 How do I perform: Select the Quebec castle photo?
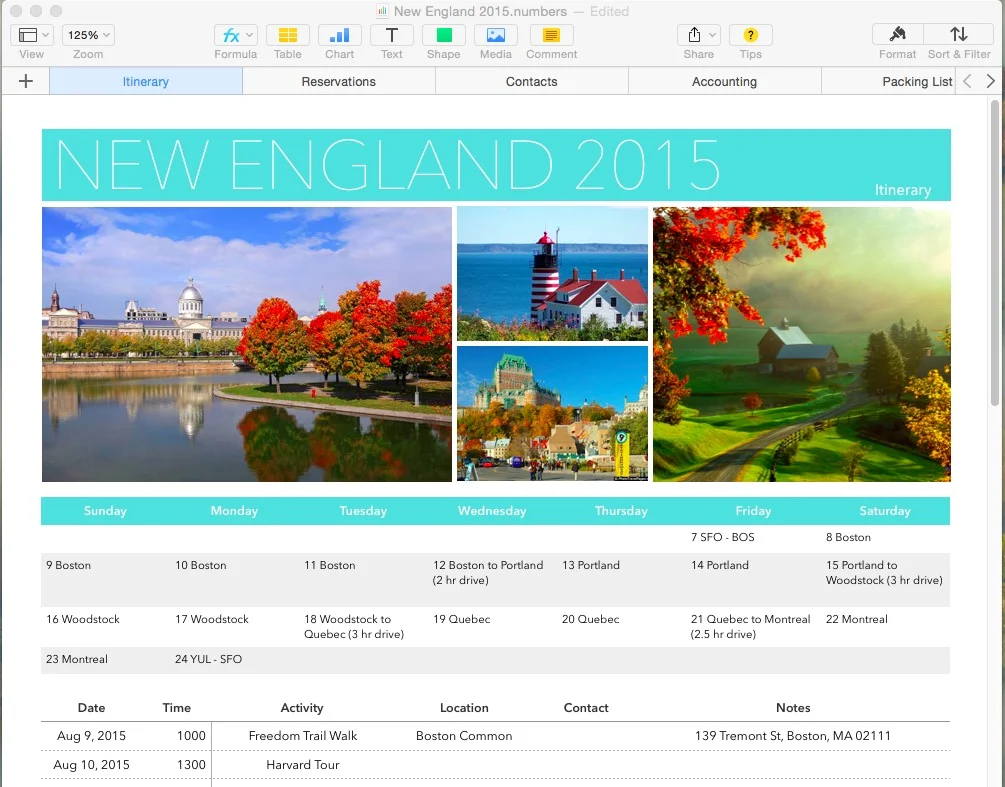pos(552,413)
